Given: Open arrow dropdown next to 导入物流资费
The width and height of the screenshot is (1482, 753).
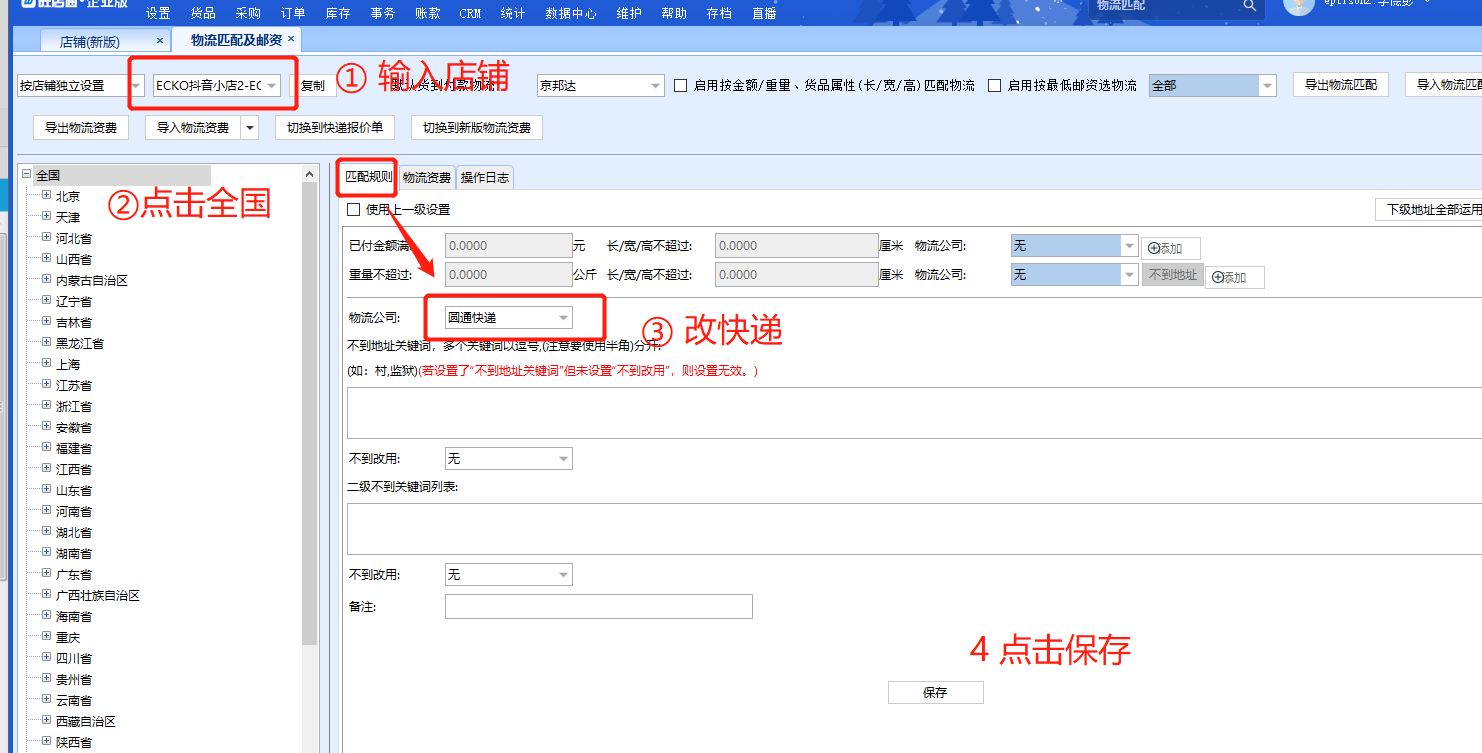Looking at the screenshot, I should tap(250, 128).
